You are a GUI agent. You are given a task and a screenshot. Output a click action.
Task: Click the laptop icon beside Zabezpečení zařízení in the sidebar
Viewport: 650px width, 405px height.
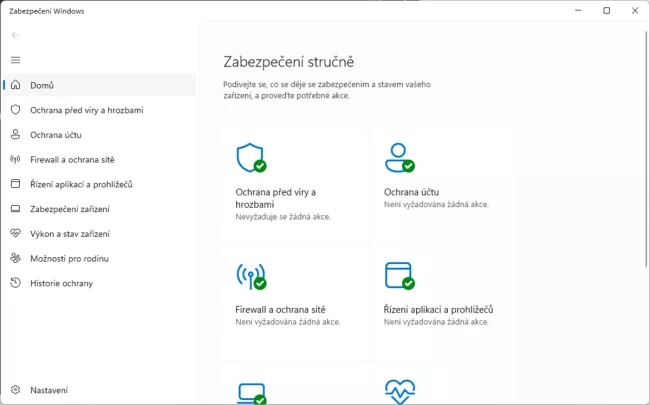click(15, 209)
